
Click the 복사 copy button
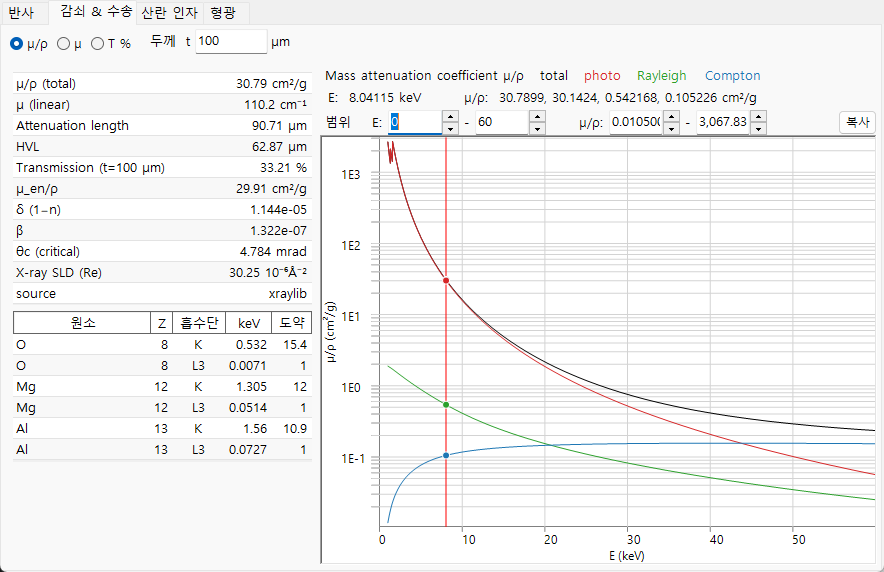point(858,122)
